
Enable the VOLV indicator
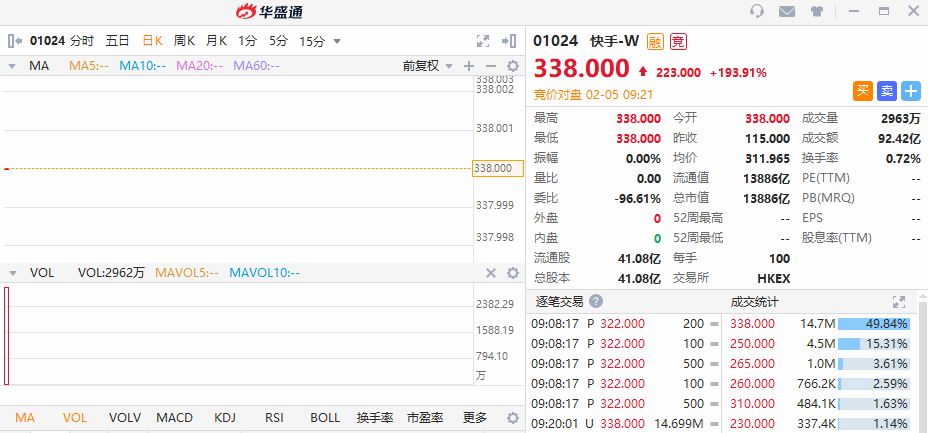click(125, 418)
